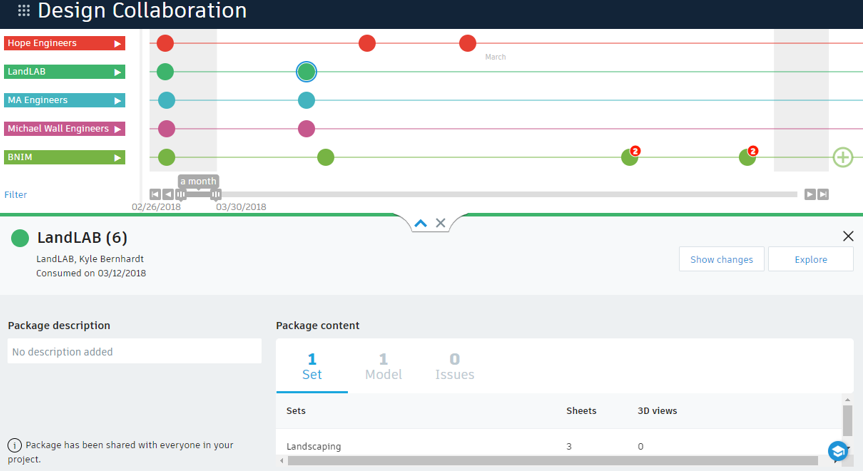Expand the LandLAB team arrow
Image resolution: width=863 pixels, height=471 pixels.
click(x=117, y=72)
